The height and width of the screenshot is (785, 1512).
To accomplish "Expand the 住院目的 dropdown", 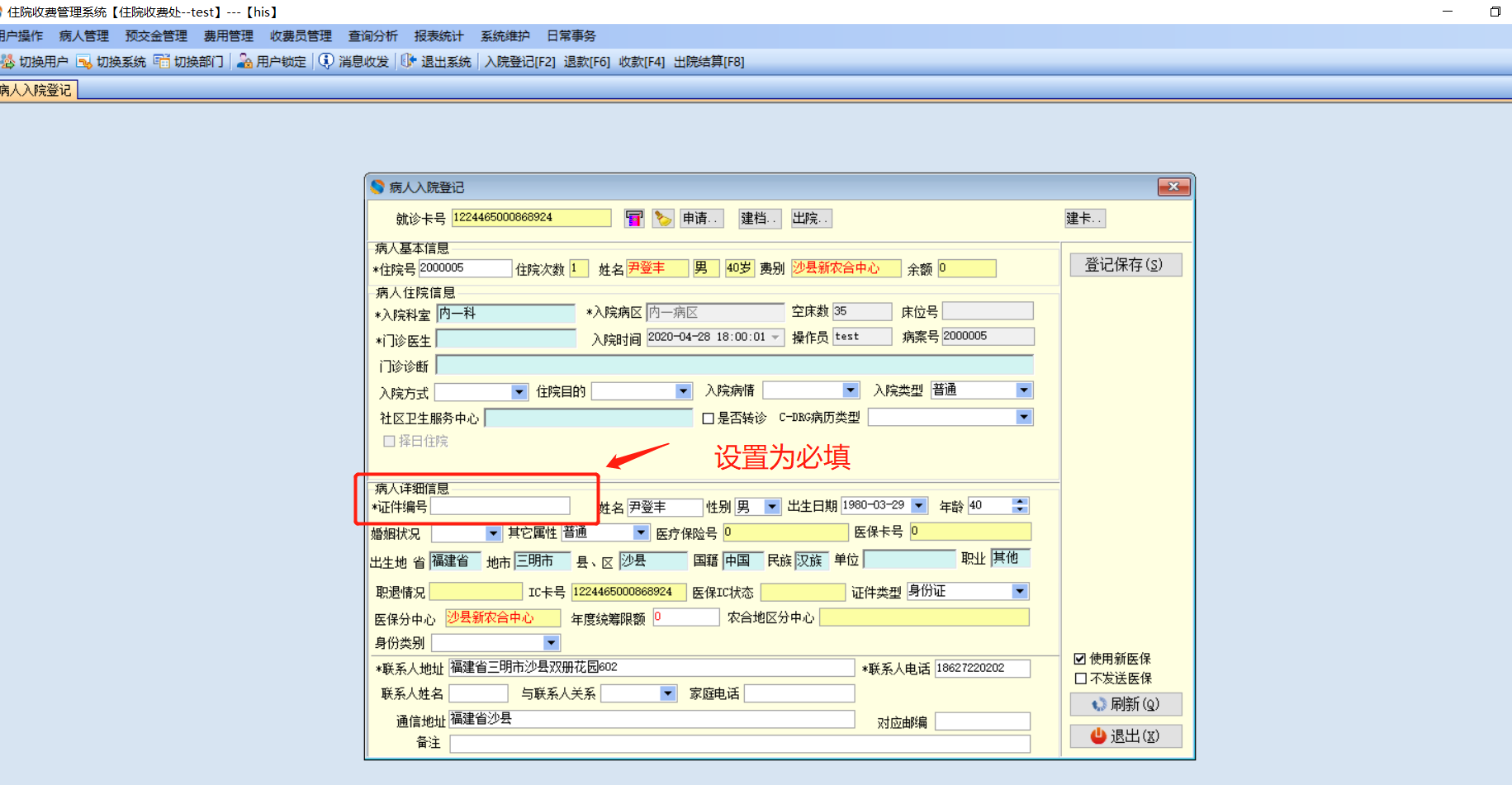I will point(683,390).
